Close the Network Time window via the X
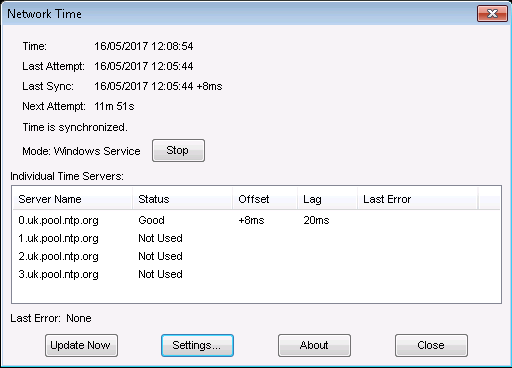 pos(492,14)
